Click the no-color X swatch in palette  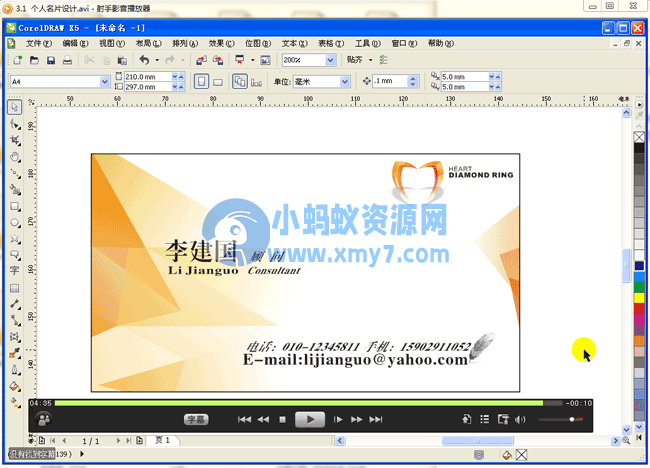[x=639, y=137]
